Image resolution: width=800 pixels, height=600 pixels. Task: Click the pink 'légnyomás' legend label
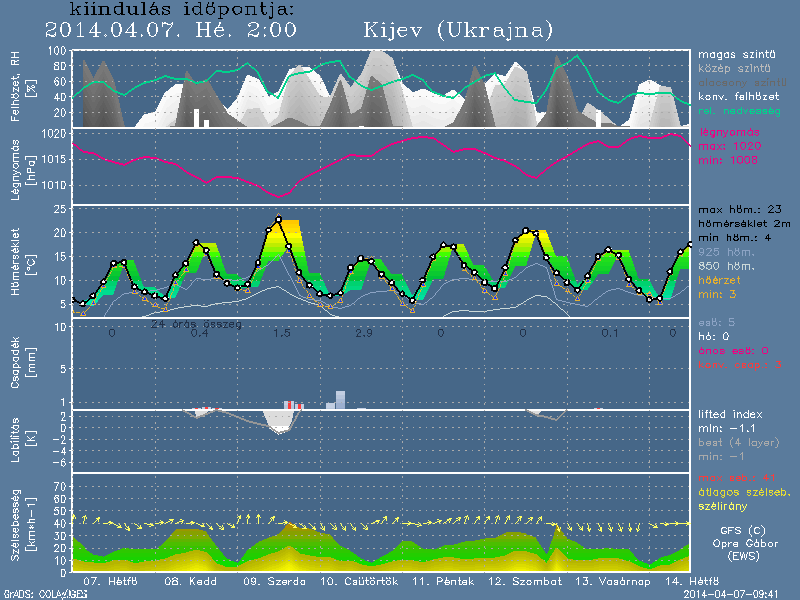tap(730, 132)
